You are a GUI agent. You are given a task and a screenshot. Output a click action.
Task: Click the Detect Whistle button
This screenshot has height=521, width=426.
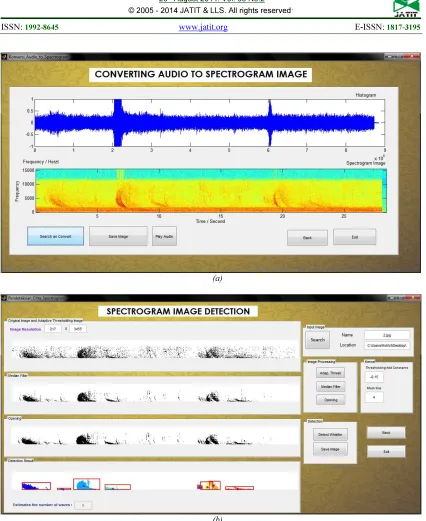[330, 434]
